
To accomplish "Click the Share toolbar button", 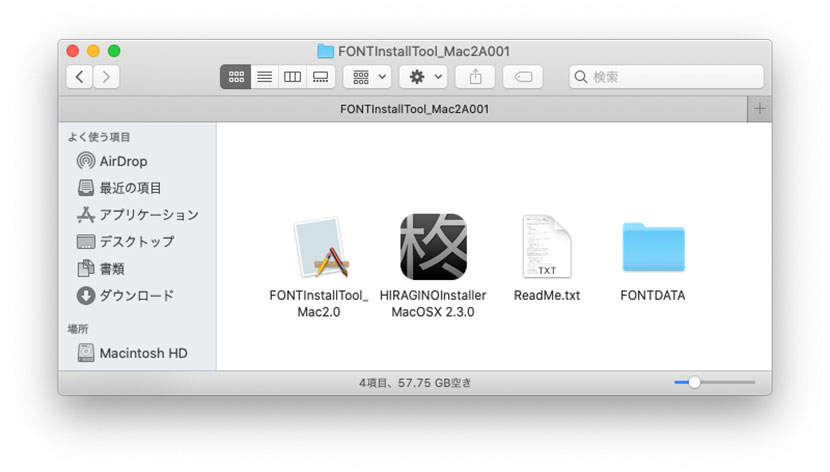I will (475, 77).
